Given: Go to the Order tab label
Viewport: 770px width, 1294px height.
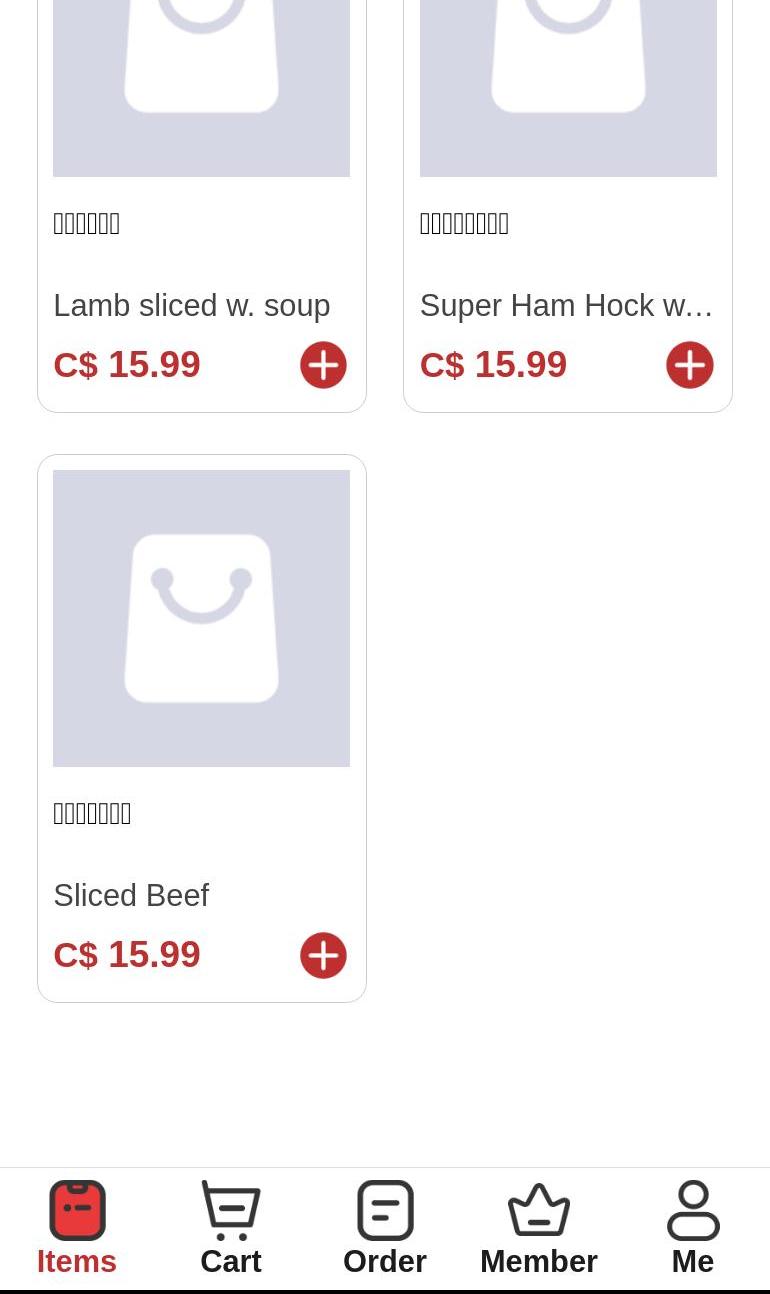Looking at the screenshot, I should 385,1262.
